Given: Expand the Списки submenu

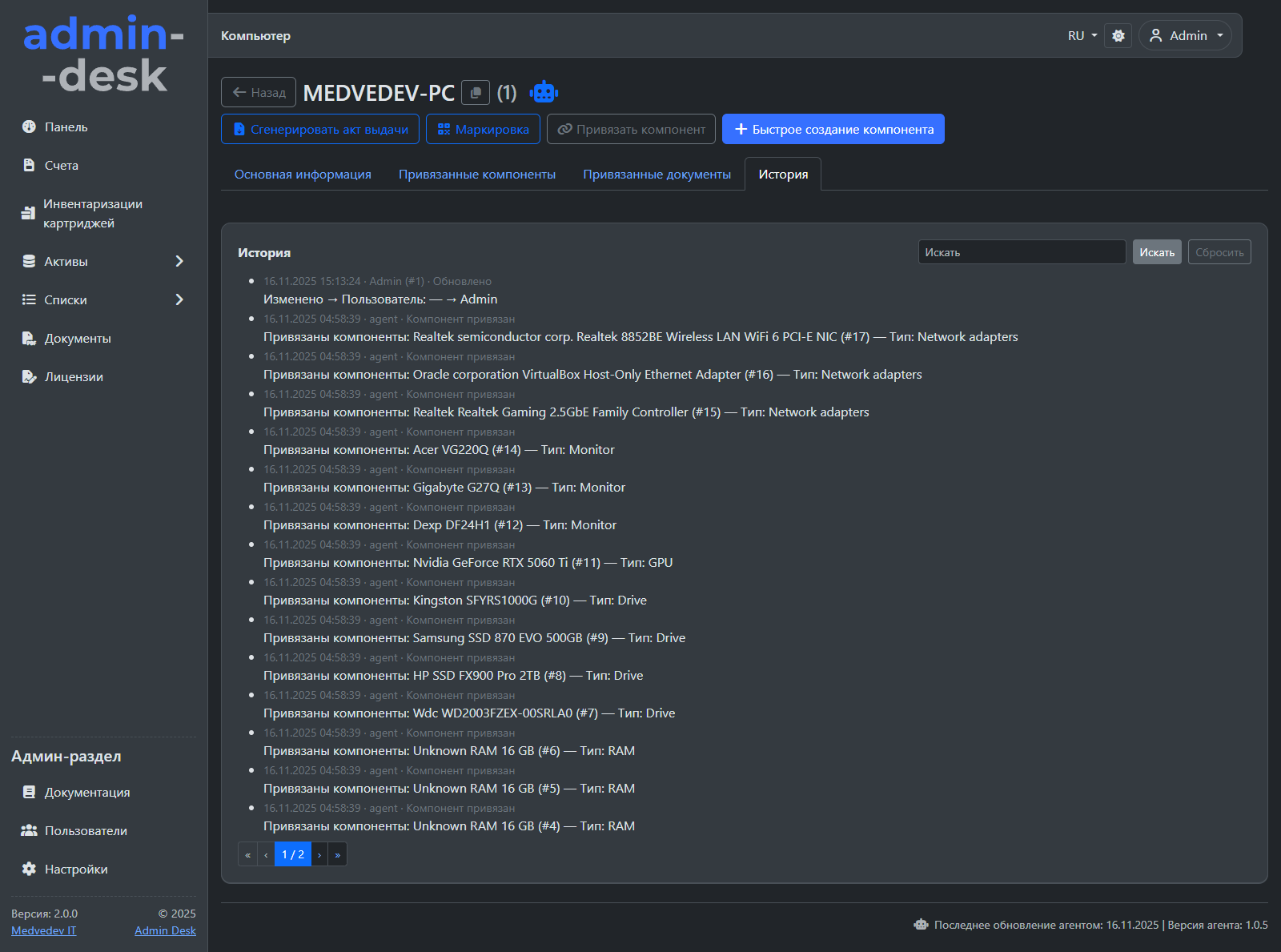Looking at the screenshot, I should (x=102, y=300).
